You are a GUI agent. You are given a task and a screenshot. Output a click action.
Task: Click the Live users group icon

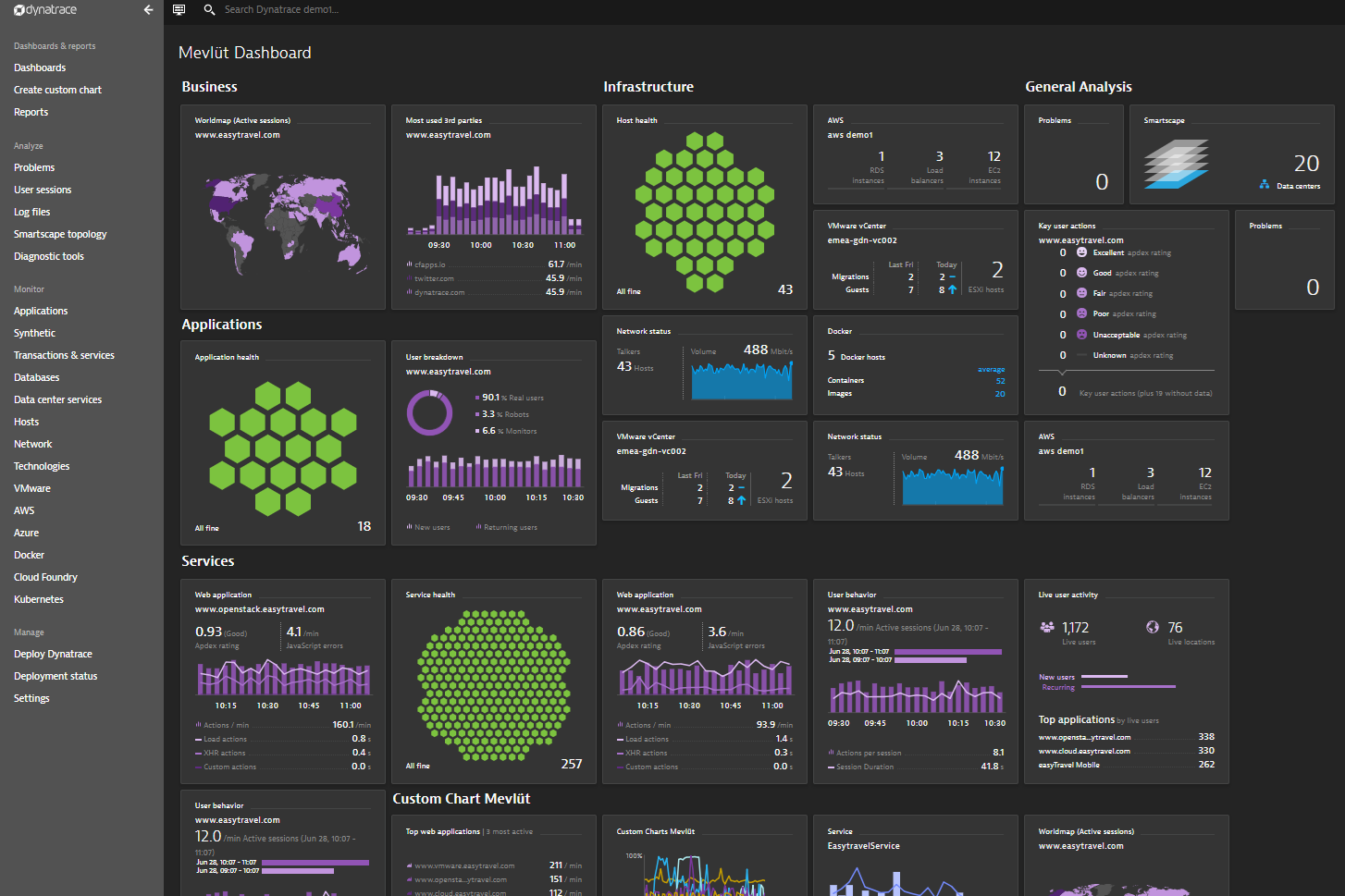pos(1047,627)
